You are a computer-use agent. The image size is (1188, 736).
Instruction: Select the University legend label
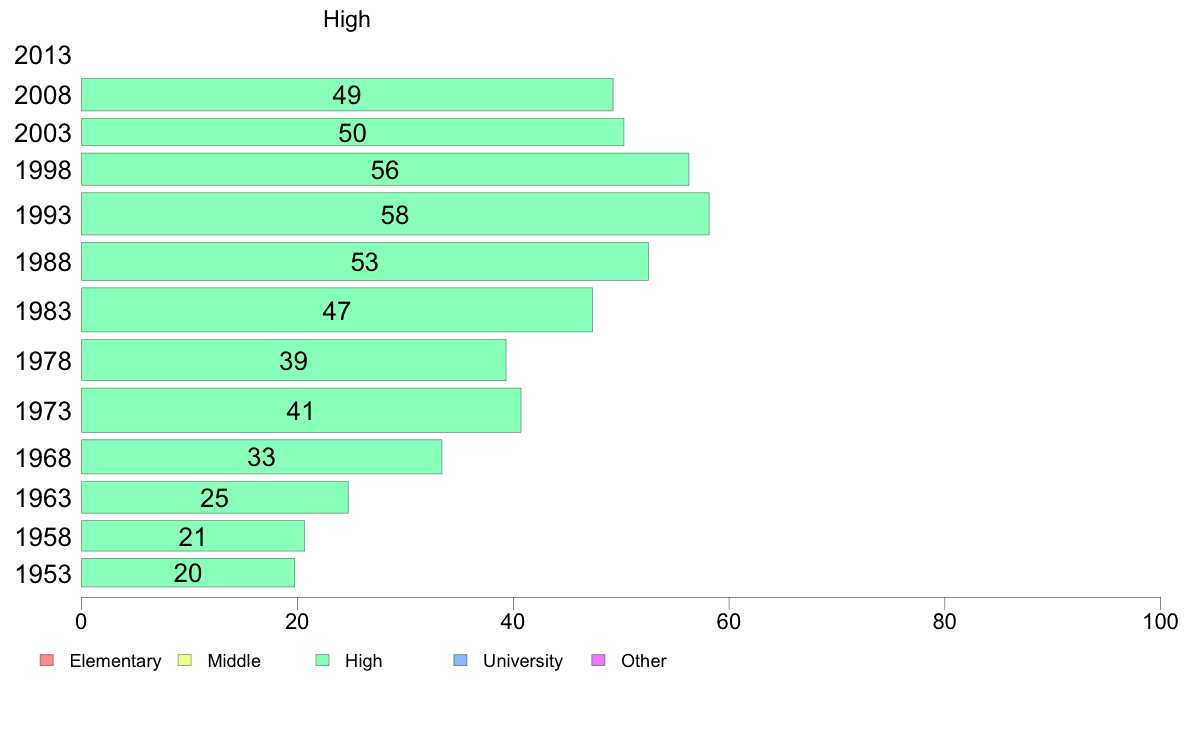tap(523, 661)
